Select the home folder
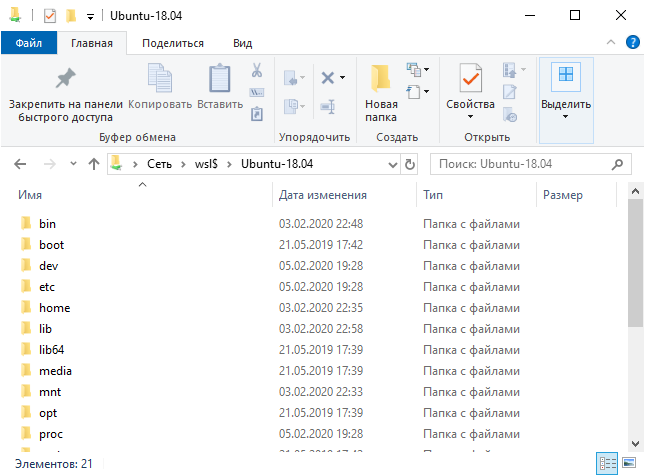The image size is (645, 476). click(55, 308)
